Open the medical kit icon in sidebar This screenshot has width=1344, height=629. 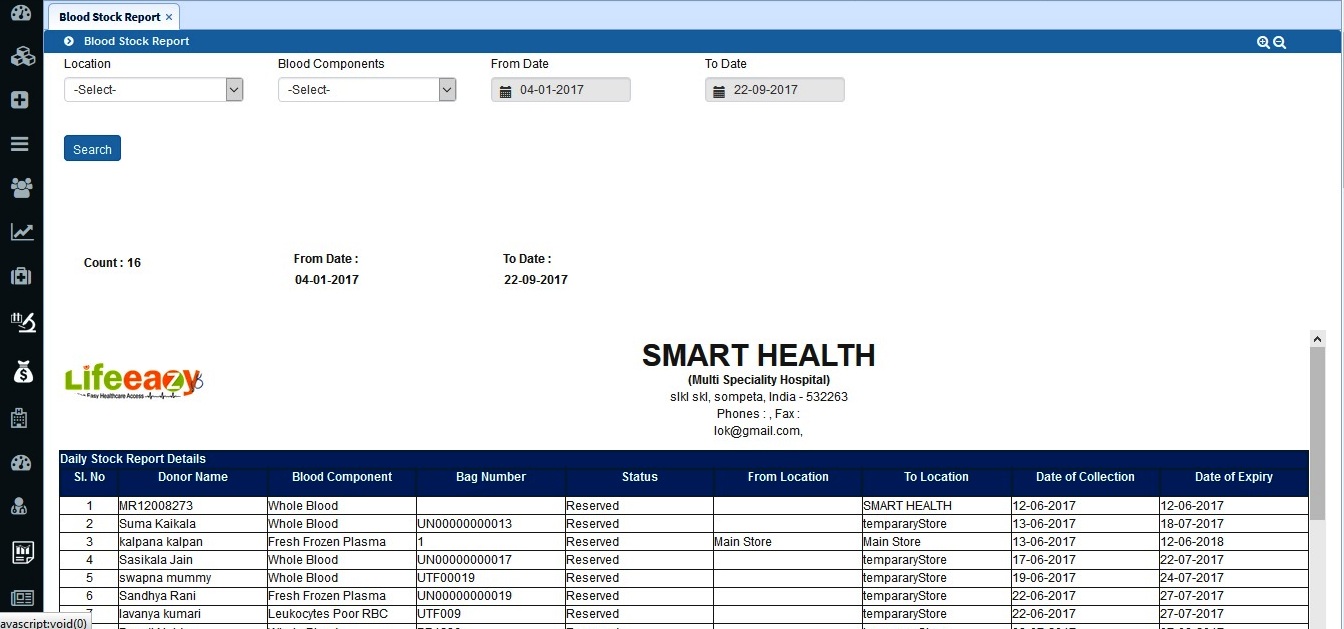point(21,276)
